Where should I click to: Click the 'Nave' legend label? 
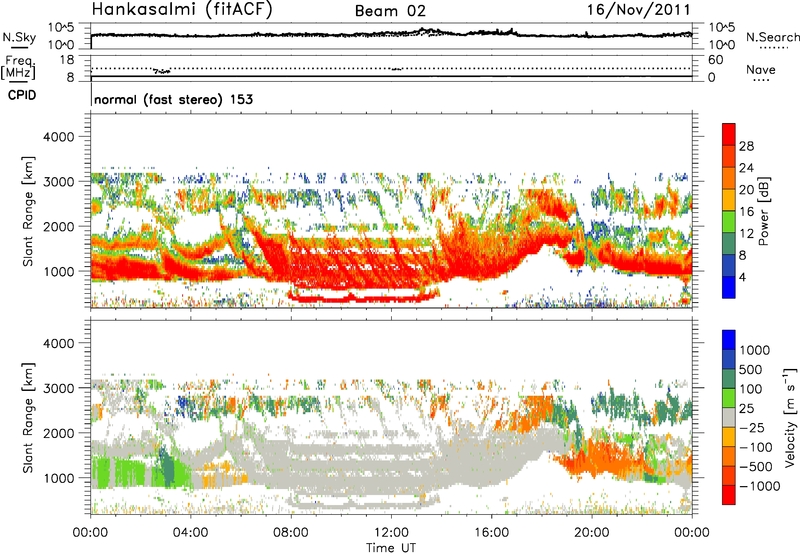tap(761, 69)
